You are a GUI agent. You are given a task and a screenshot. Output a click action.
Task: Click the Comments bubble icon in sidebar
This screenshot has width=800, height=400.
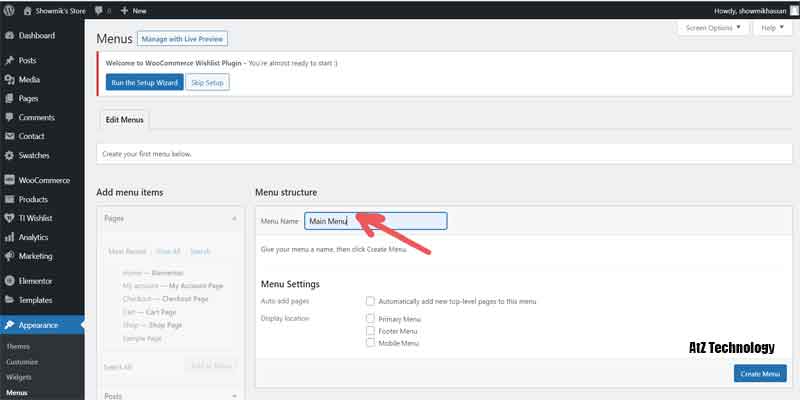10,117
